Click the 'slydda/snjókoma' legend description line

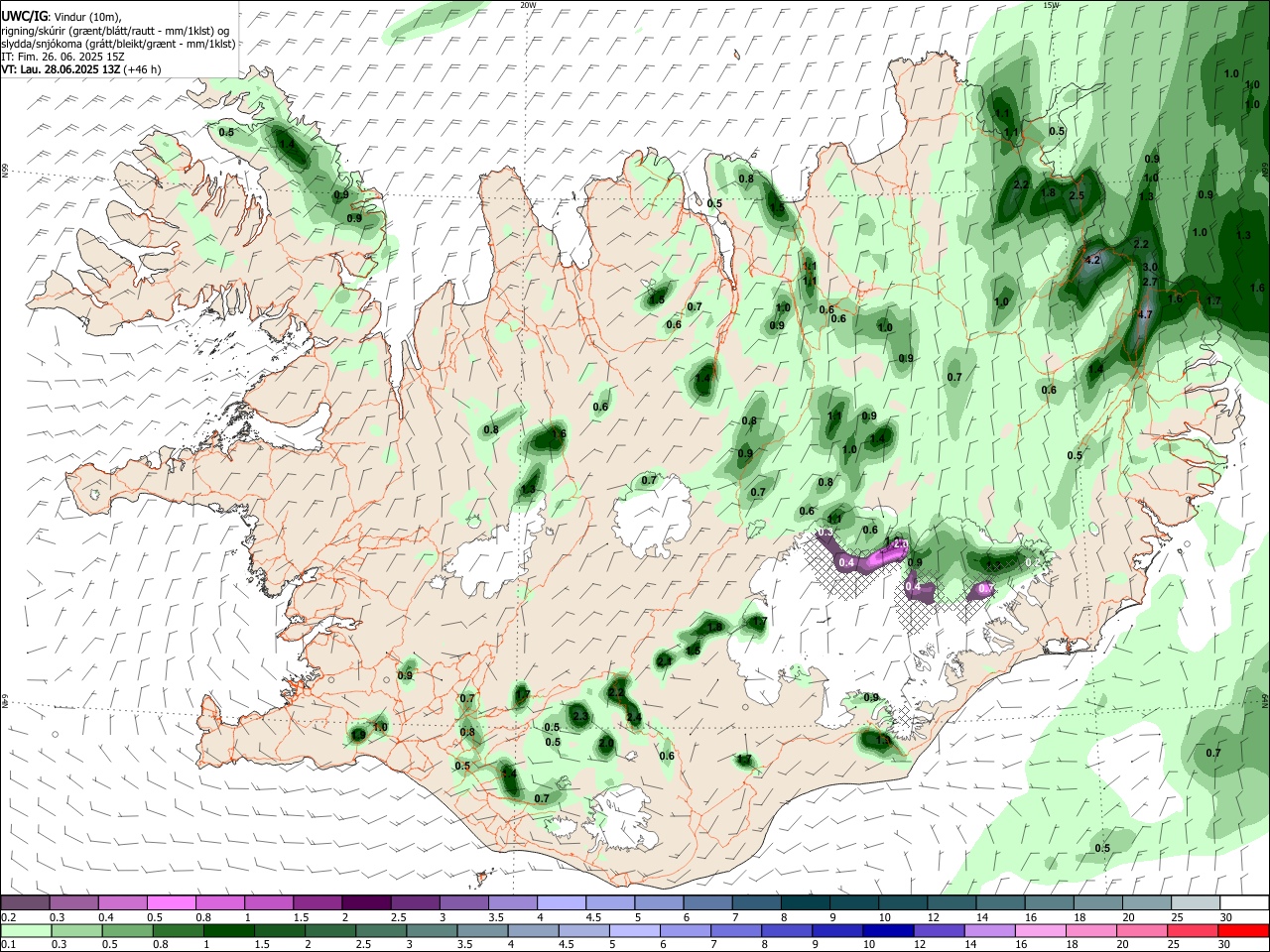tap(118, 44)
